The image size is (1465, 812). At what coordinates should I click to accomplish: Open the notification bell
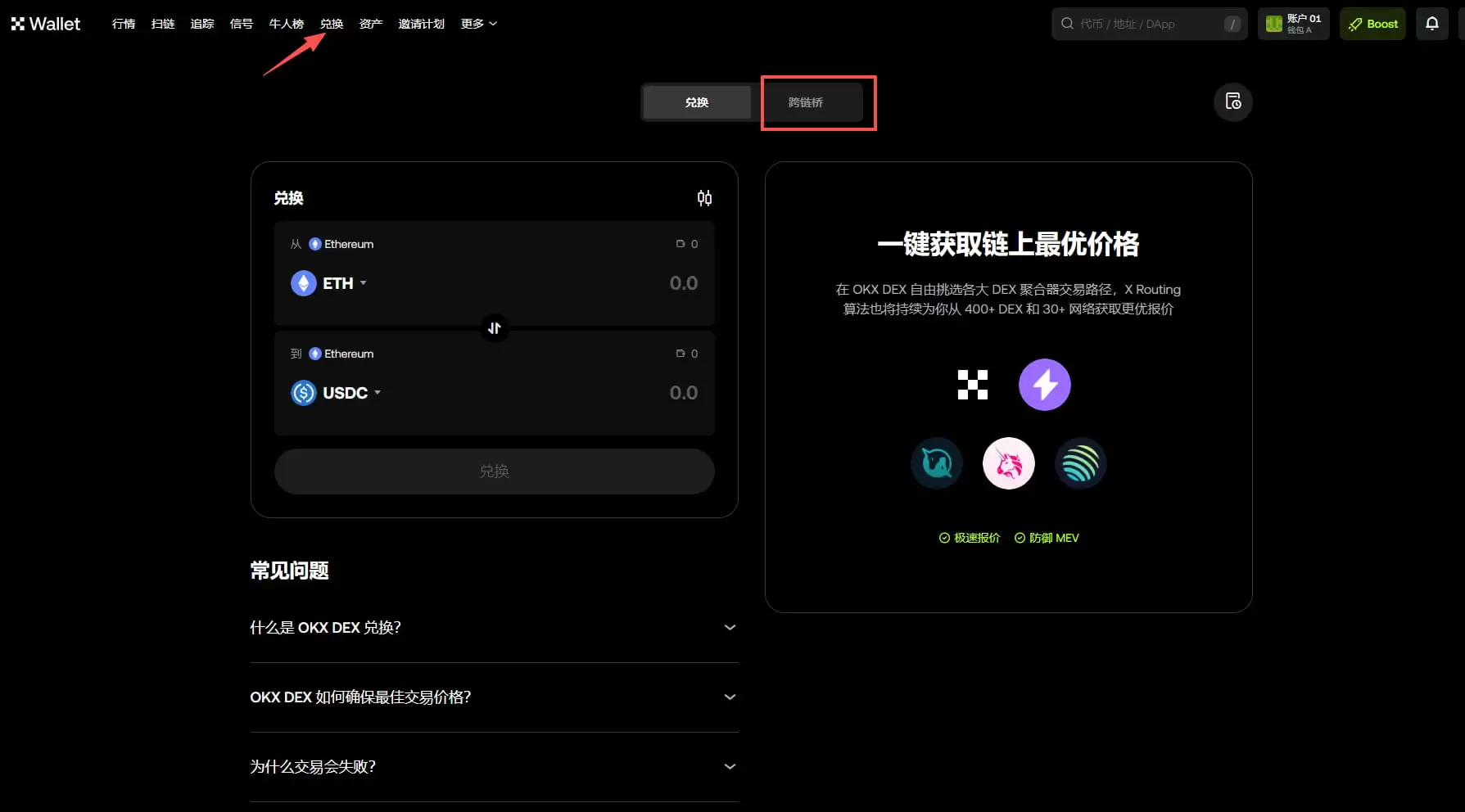pyautogui.click(x=1431, y=23)
